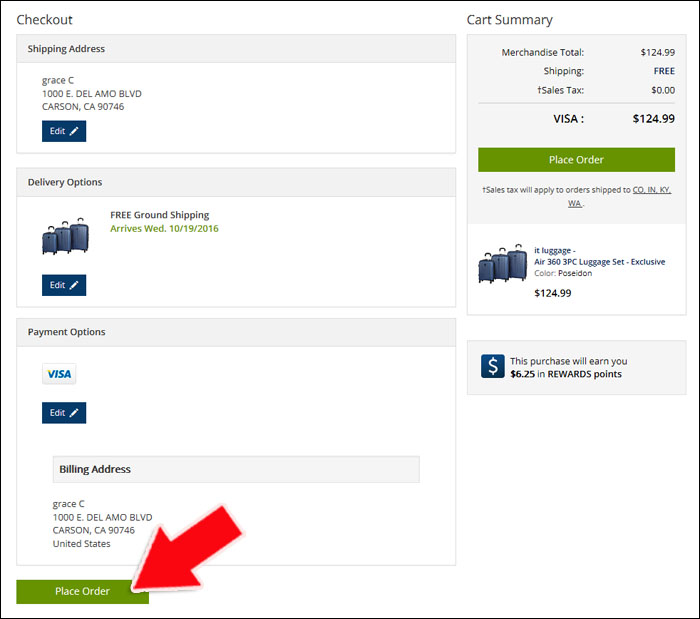Click the WA state sales tax link
Screen dimensions: 700x619
575,204
